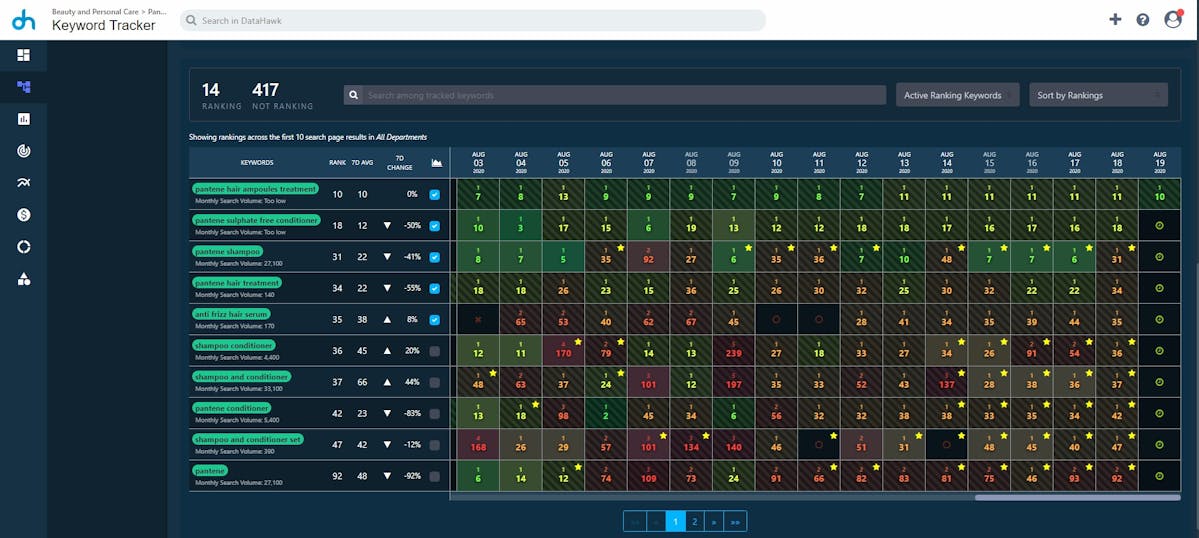Click the last page double-arrow button
This screenshot has width=1199, height=538.
[x=735, y=521]
